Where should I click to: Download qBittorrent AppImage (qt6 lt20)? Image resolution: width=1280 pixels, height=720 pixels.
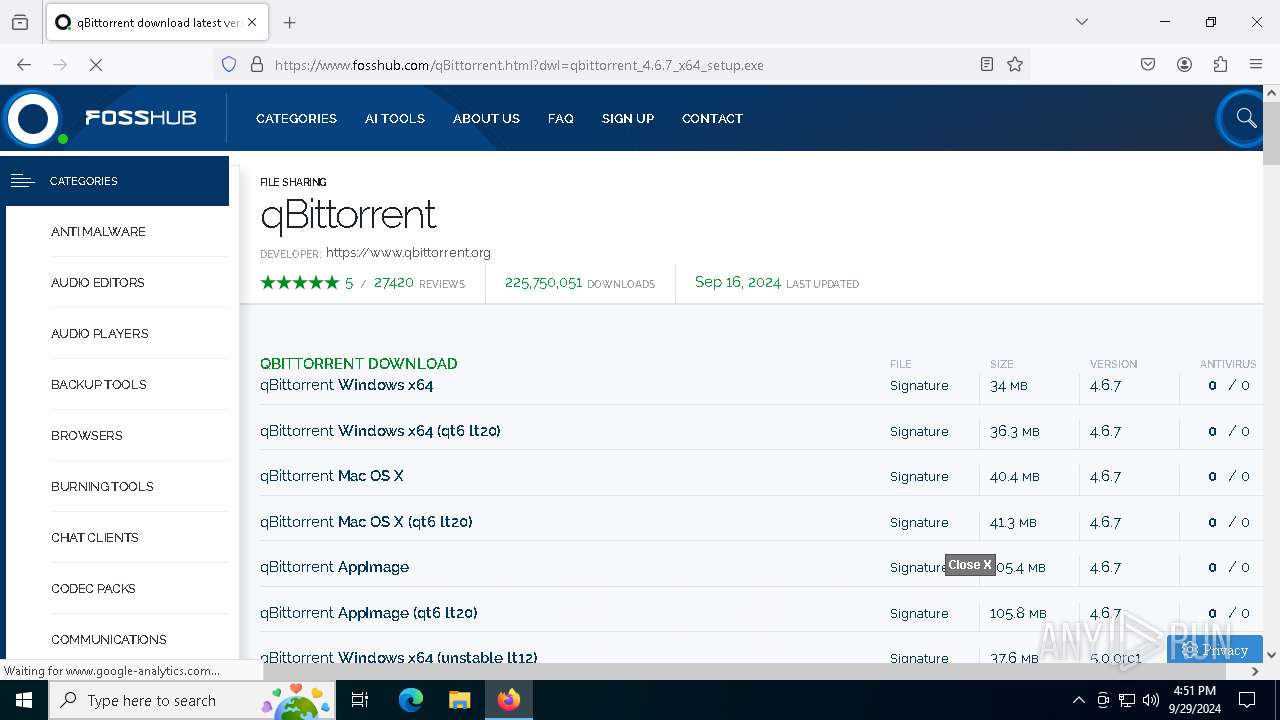tap(368, 613)
